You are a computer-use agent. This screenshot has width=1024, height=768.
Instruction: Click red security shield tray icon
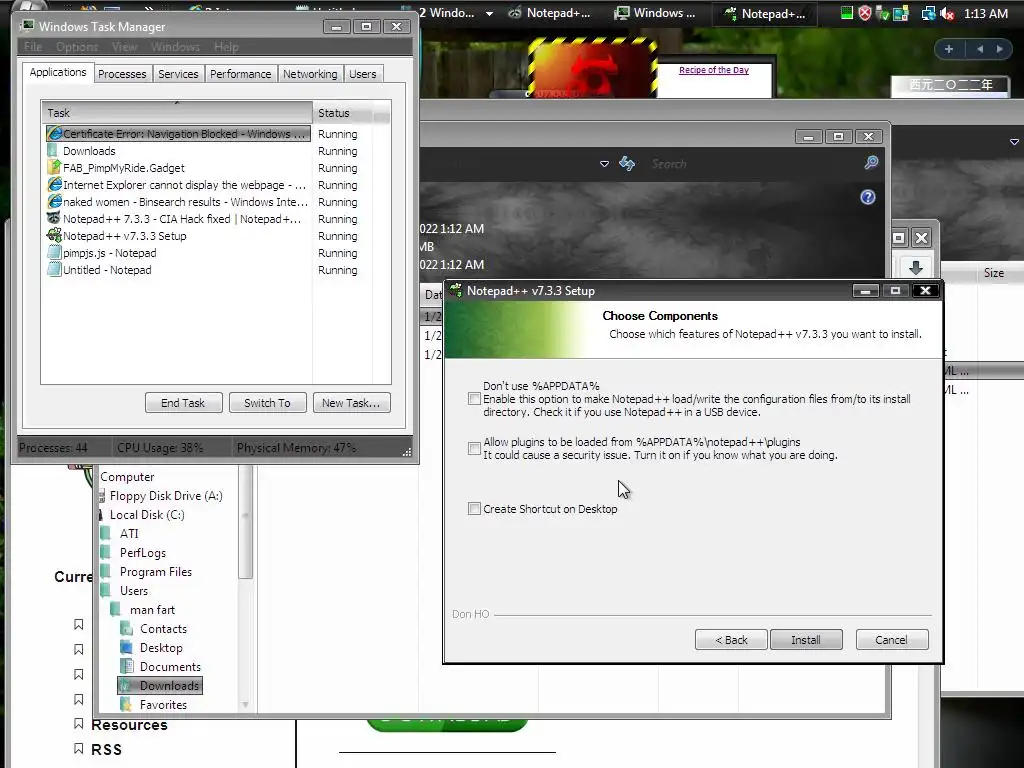pyautogui.click(x=865, y=13)
